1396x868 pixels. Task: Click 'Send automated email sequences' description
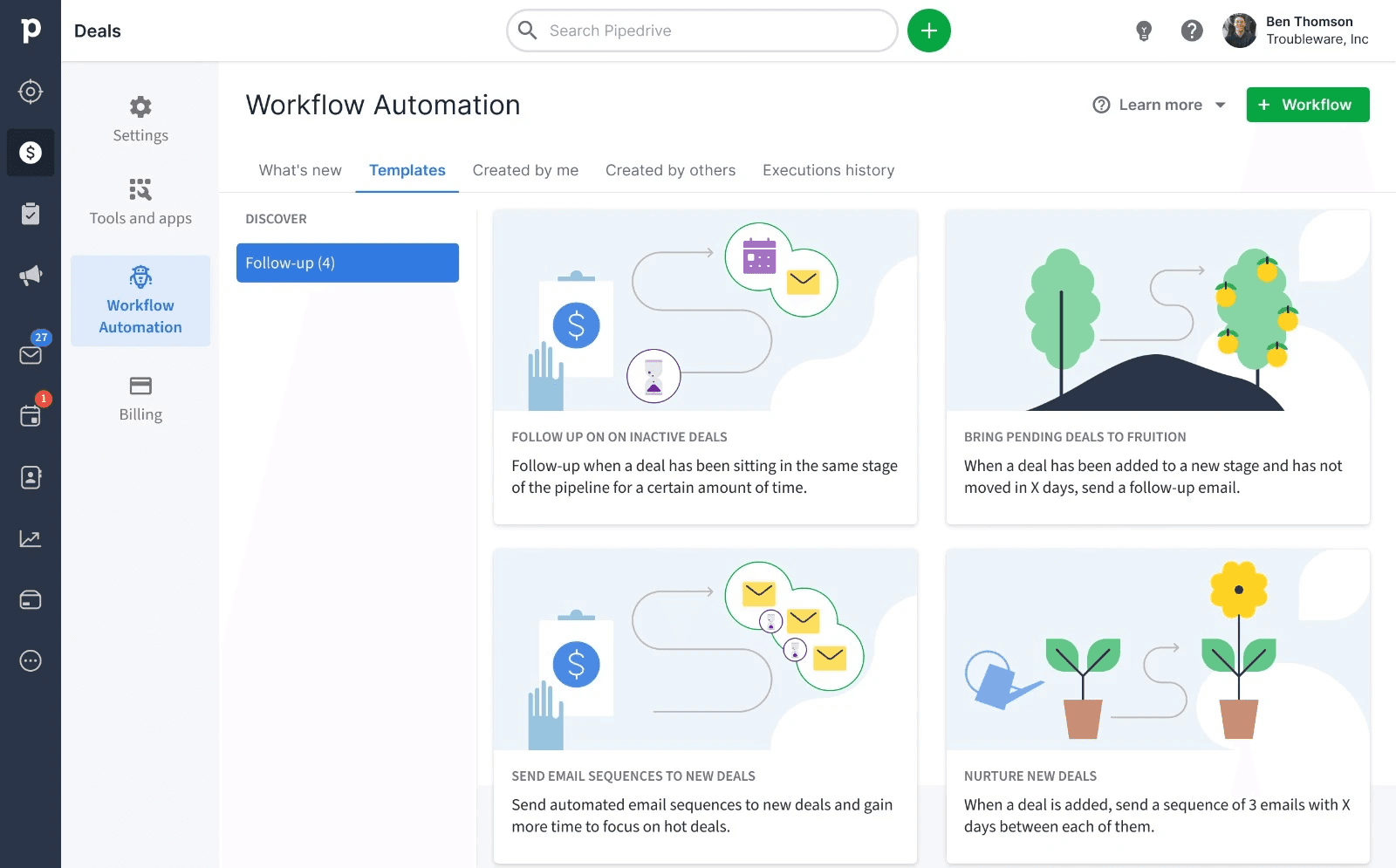pyautogui.click(x=701, y=816)
